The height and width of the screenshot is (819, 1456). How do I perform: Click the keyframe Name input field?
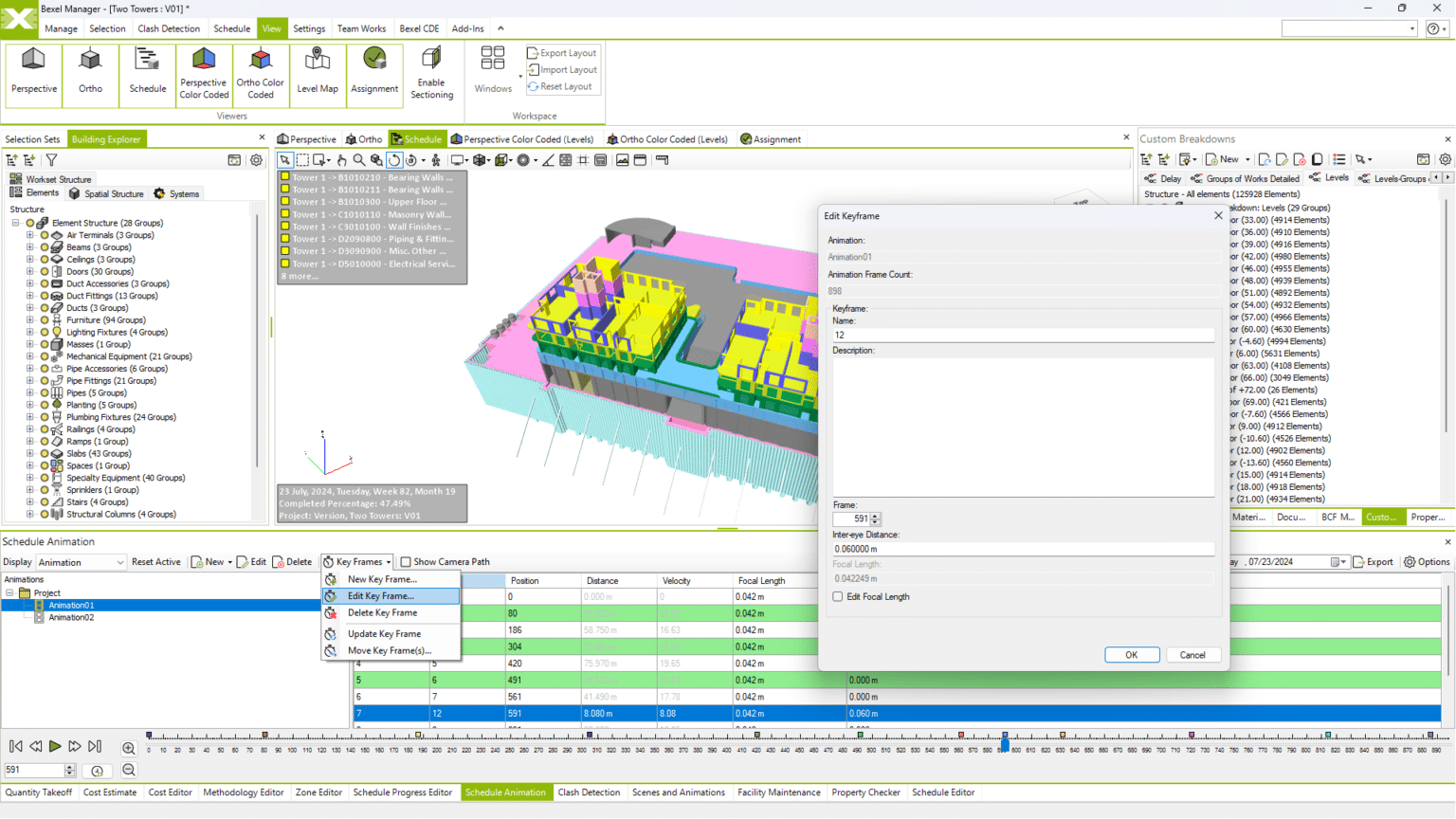1023,335
